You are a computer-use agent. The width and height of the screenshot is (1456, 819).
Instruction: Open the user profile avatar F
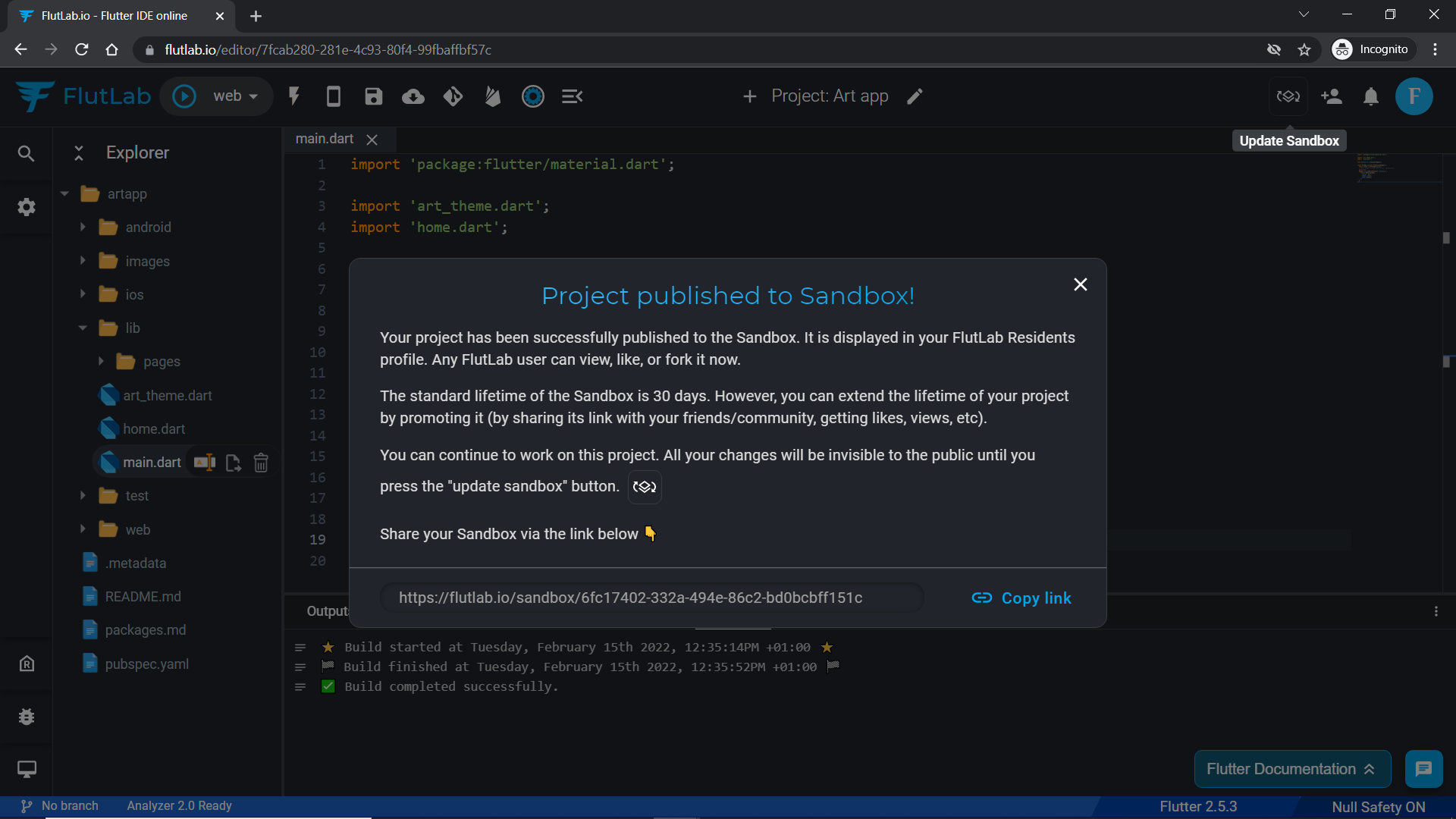tap(1414, 96)
